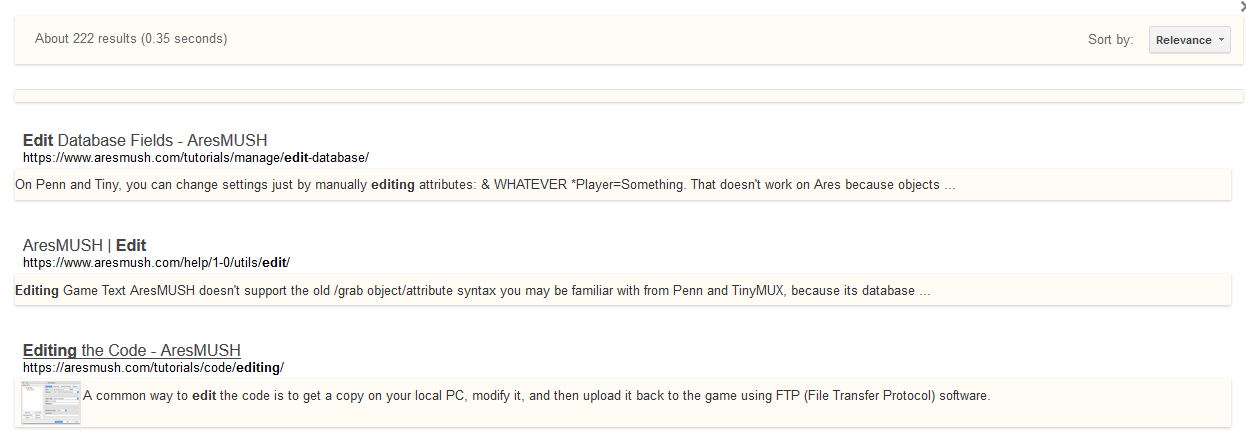Click the tutorials/code/editing URL
1246x444 pixels.
153,367
